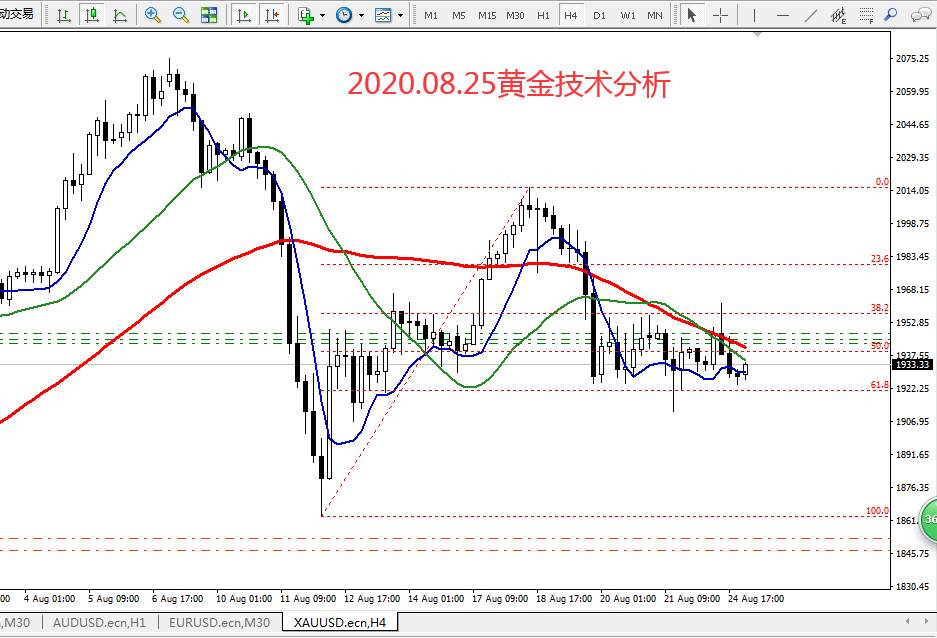This screenshot has width=937, height=638.
Task: Switch to the bar chart display
Action: [63, 15]
